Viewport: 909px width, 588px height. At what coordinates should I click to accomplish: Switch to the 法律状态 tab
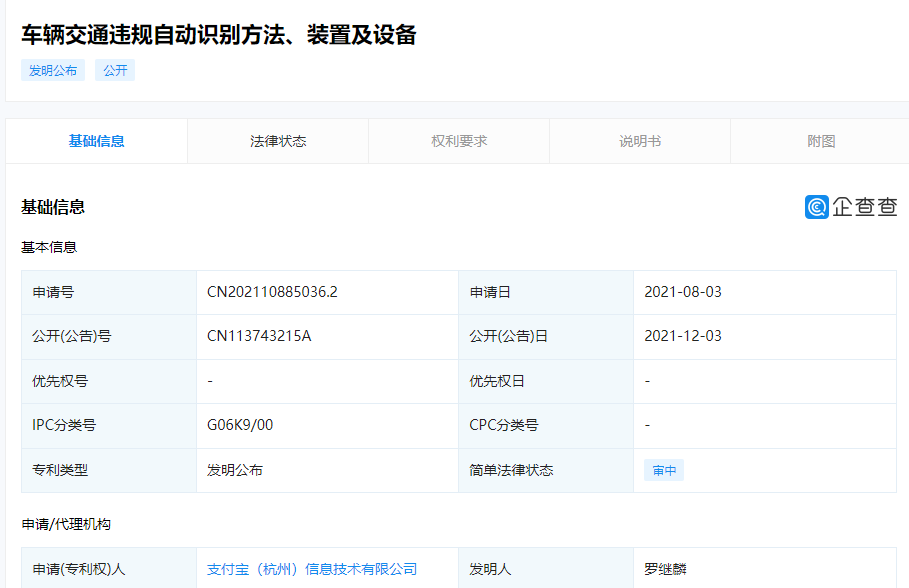click(x=278, y=141)
